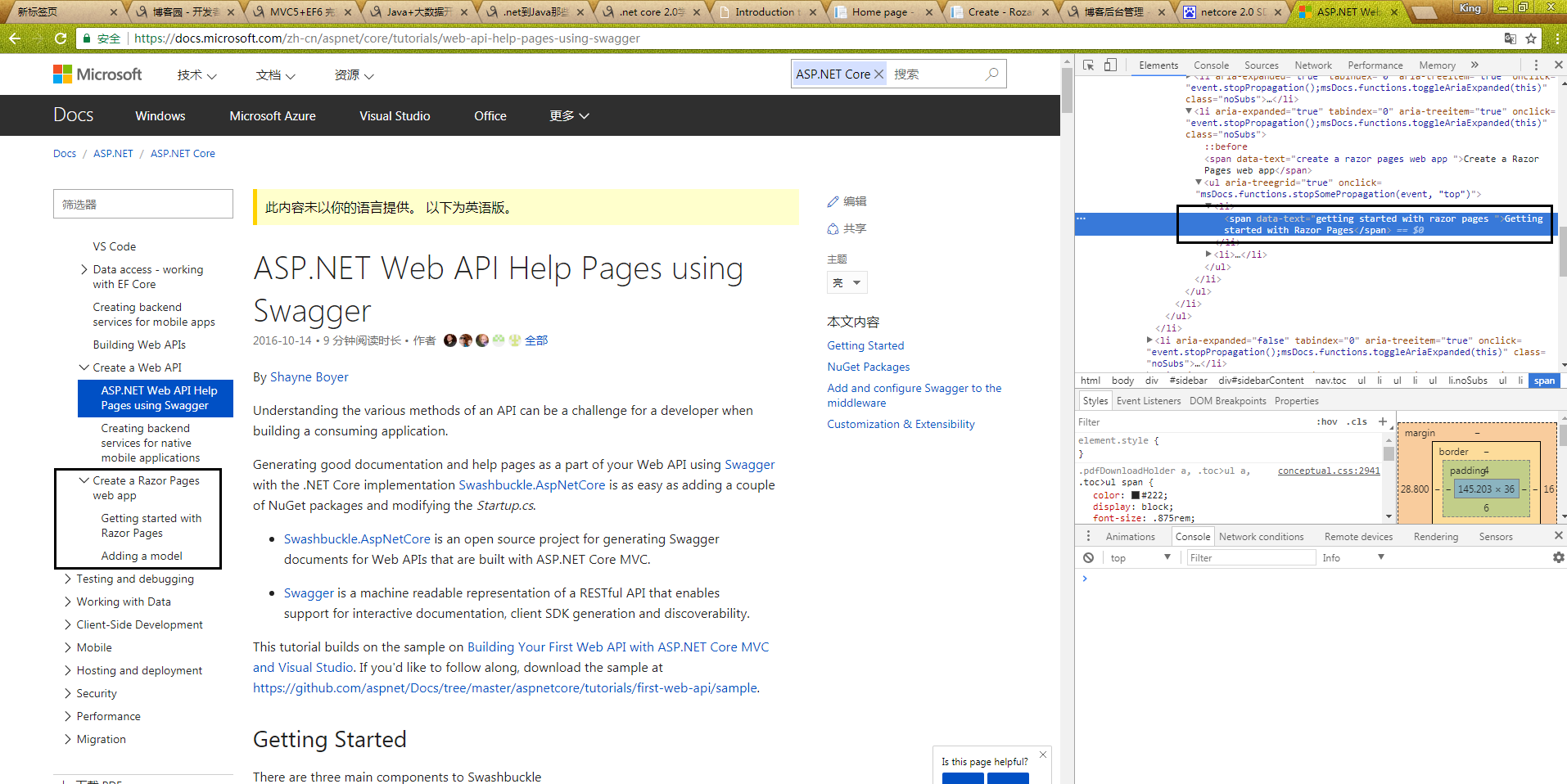Click the 共享 share icon link
This screenshot has height=784, width=1567.
click(x=847, y=229)
